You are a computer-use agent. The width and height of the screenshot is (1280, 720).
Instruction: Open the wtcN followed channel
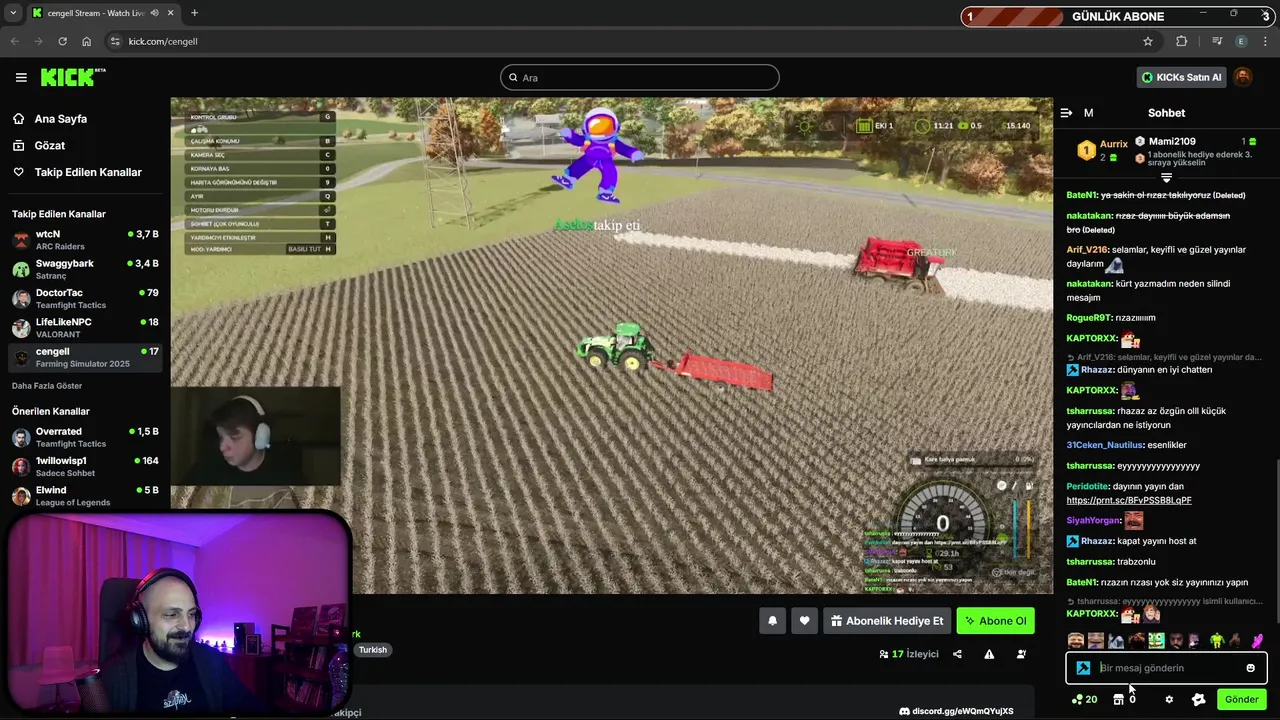click(85, 239)
